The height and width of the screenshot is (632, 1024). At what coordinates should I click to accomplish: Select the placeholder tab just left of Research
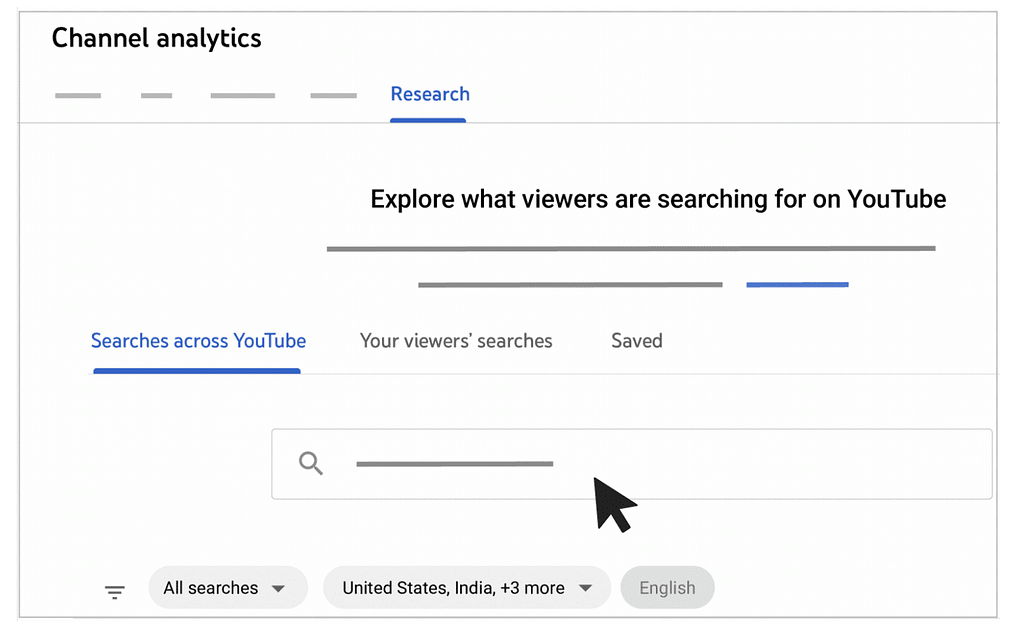(x=334, y=95)
